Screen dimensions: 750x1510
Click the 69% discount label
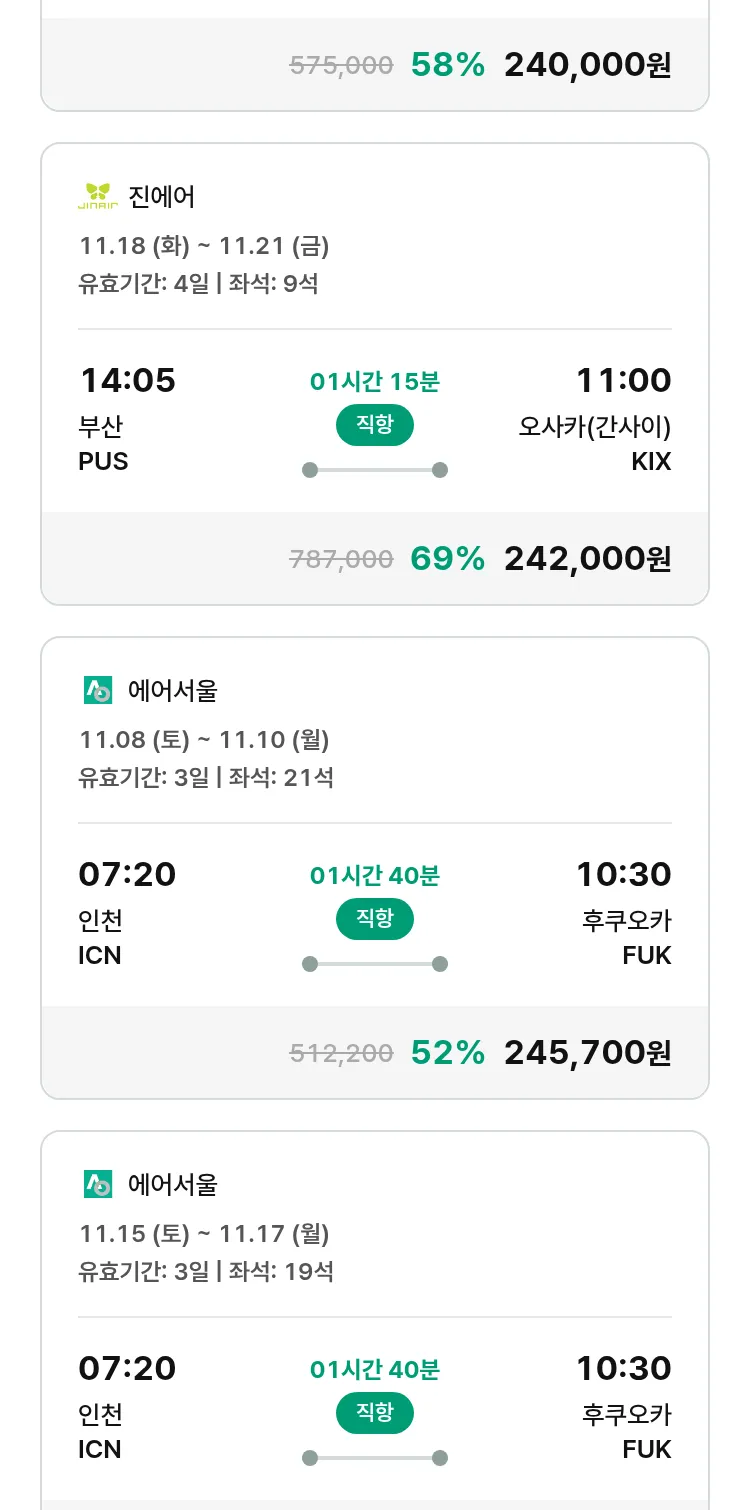(448, 559)
